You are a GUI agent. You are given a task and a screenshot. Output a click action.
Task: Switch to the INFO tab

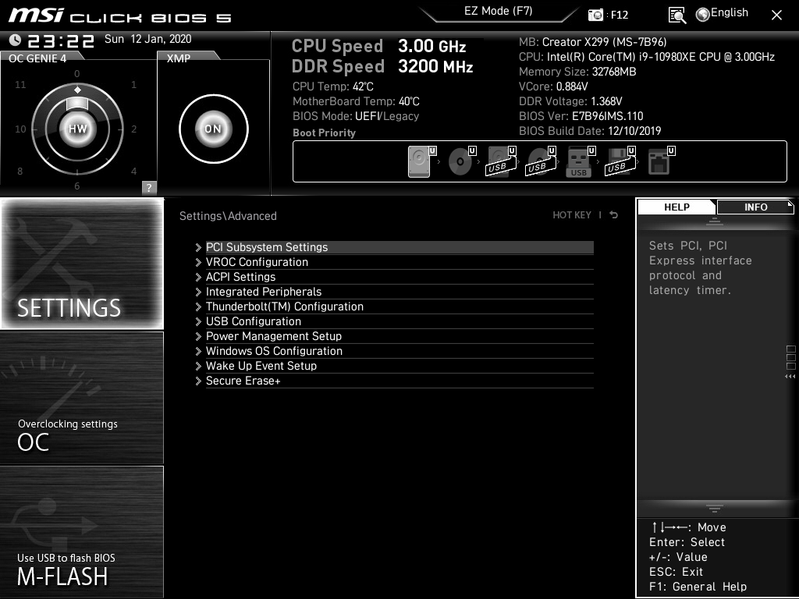tap(755, 207)
